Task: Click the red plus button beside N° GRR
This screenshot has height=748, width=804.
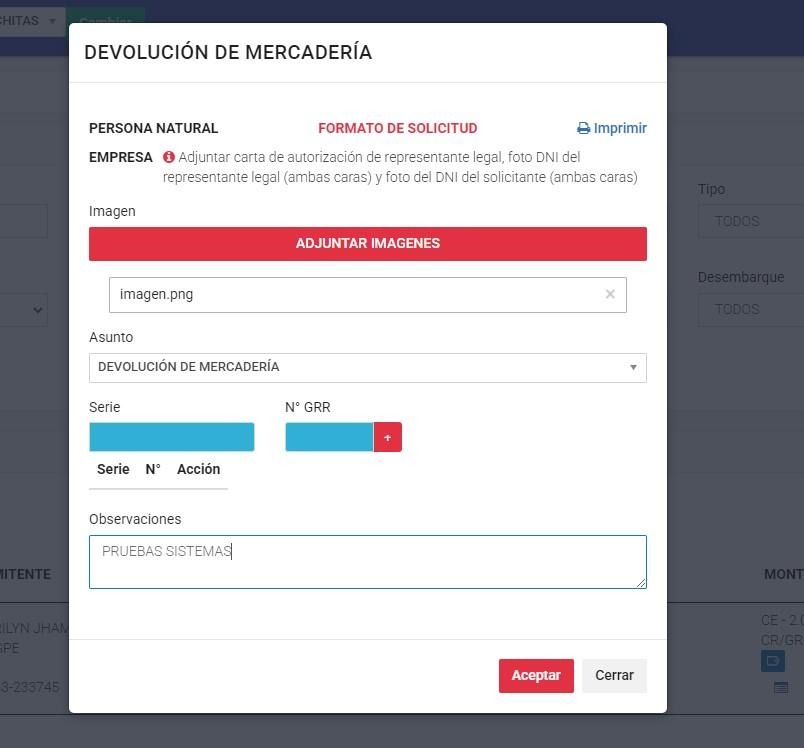Action: [x=387, y=438]
